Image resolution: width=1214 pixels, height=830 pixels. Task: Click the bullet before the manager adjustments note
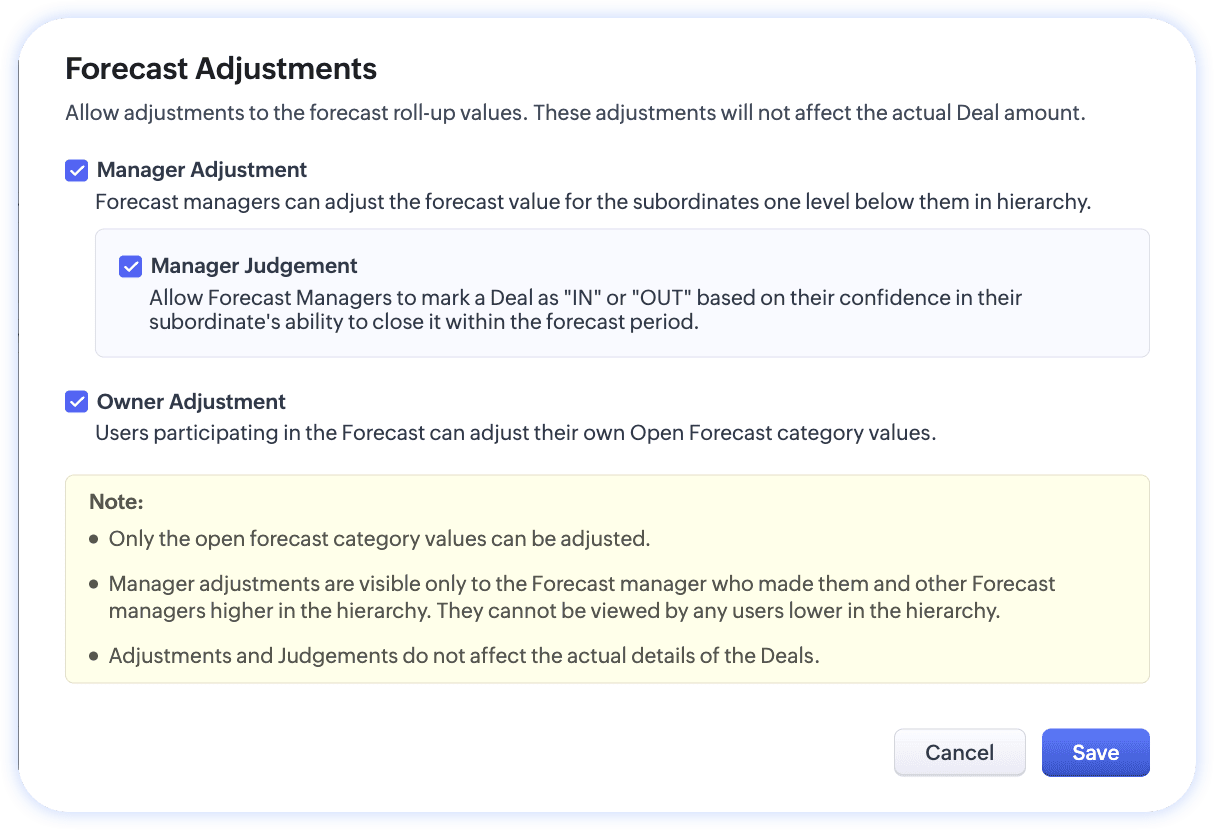click(94, 584)
